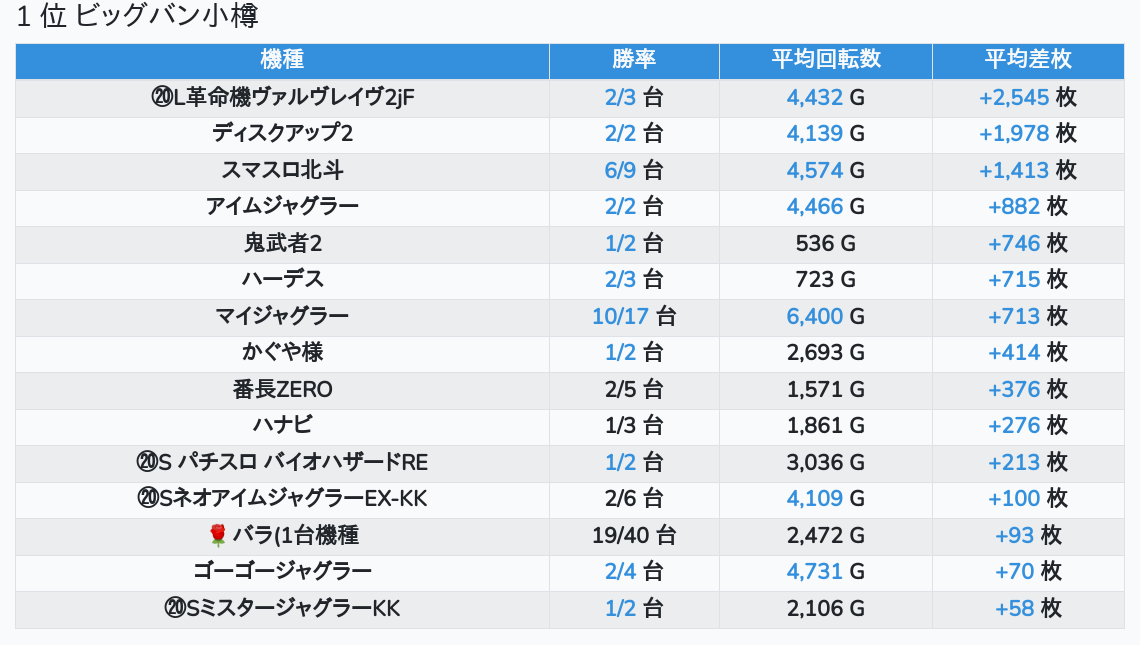Sort by the 勝率 column header
Viewport: 1140px width, 645px height.
[634, 59]
